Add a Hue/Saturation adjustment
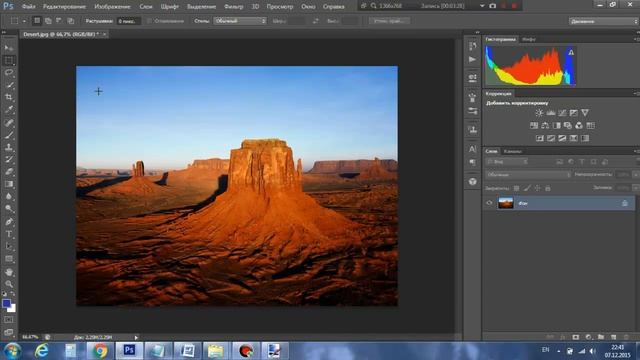Viewport: 640px width, 360px height. click(534, 125)
